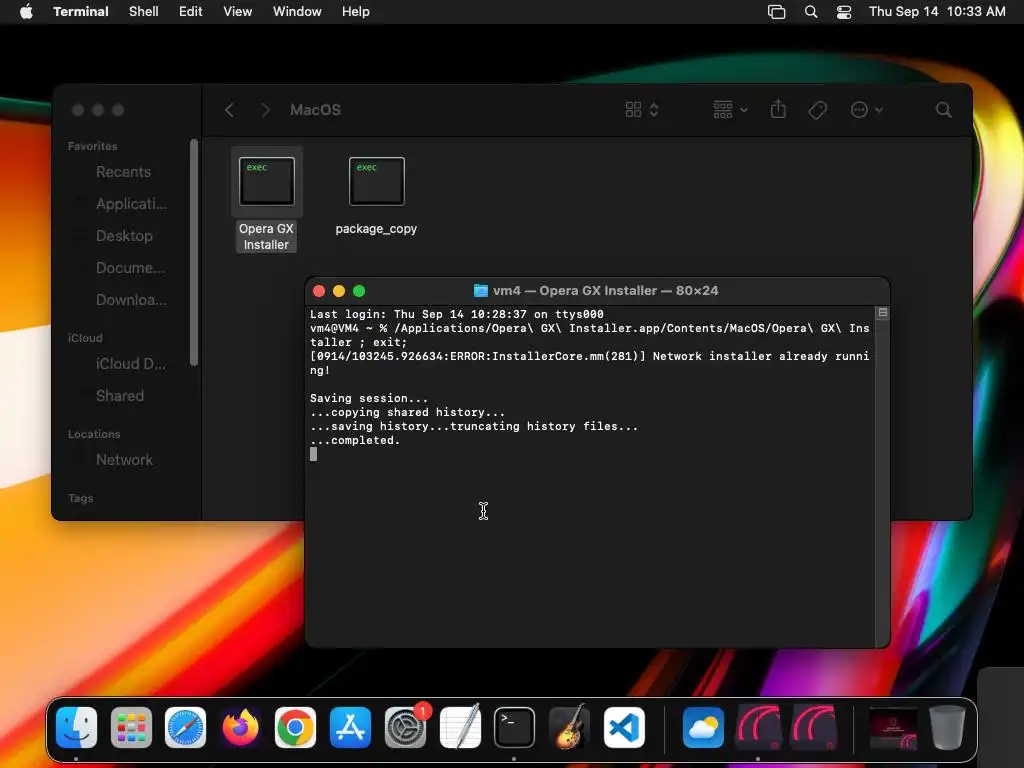1024x768 pixels.
Task: Click the Terminal scrollback marker icon
Action: click(x=883, y=313)
